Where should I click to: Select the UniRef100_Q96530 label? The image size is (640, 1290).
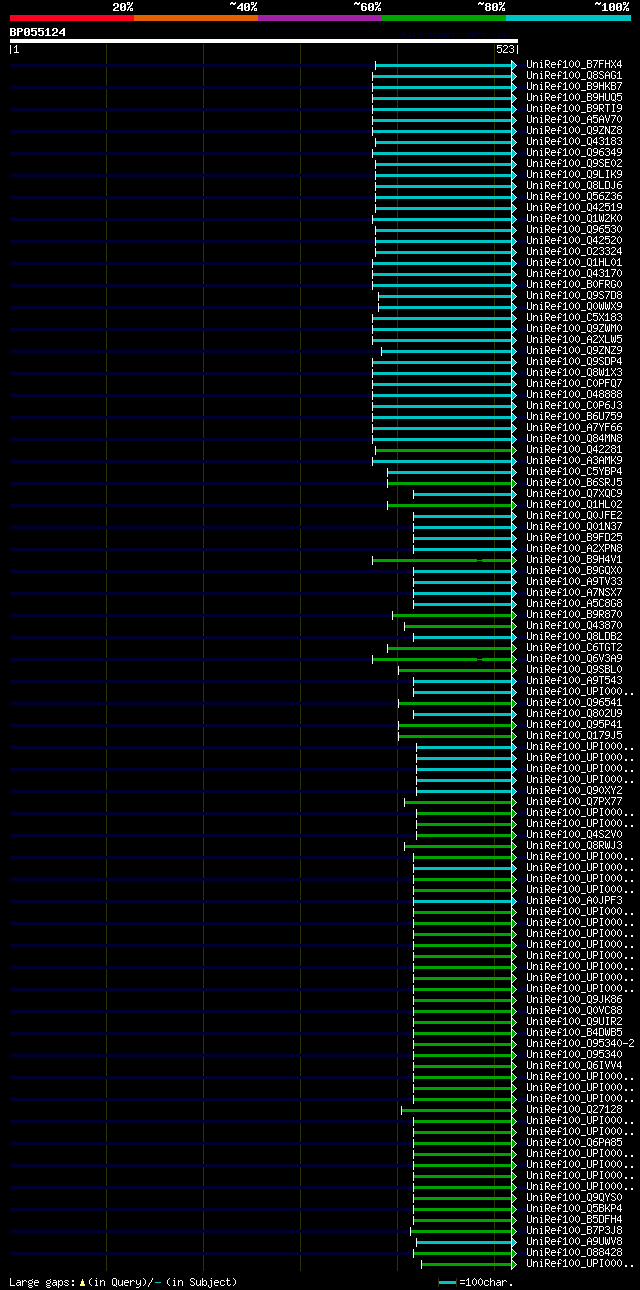coord(574,229)
